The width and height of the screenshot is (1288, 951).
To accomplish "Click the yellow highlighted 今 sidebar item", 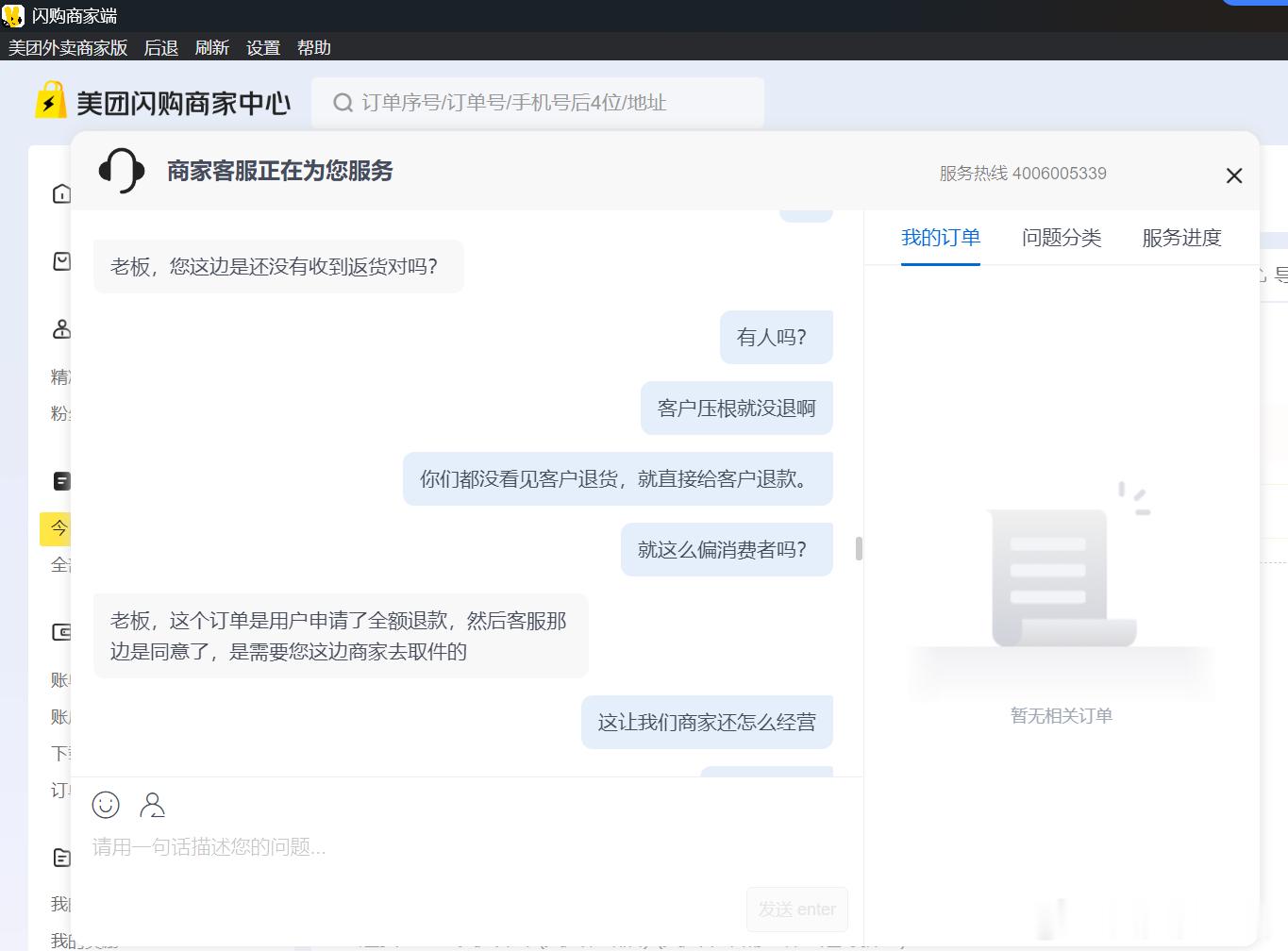I will 56,528.
